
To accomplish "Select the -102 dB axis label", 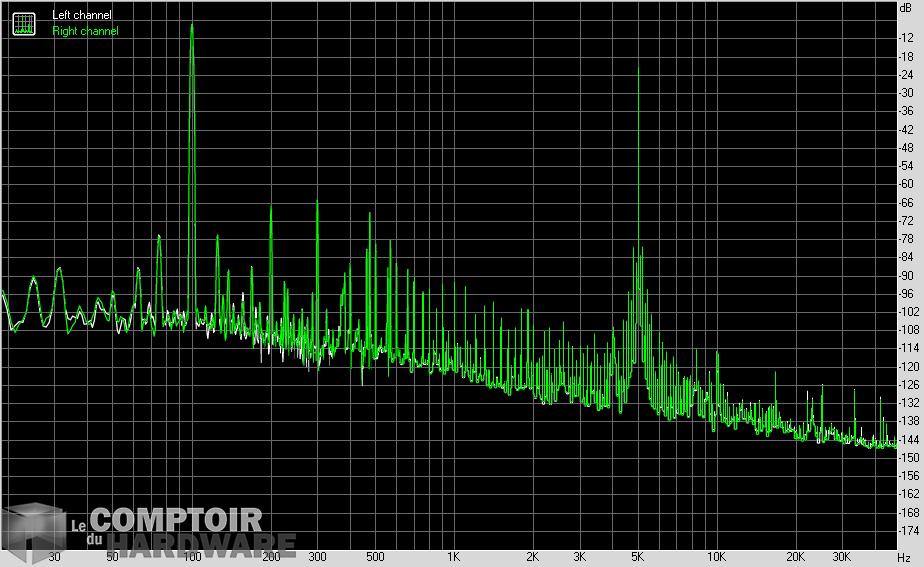I will (907, 312).
